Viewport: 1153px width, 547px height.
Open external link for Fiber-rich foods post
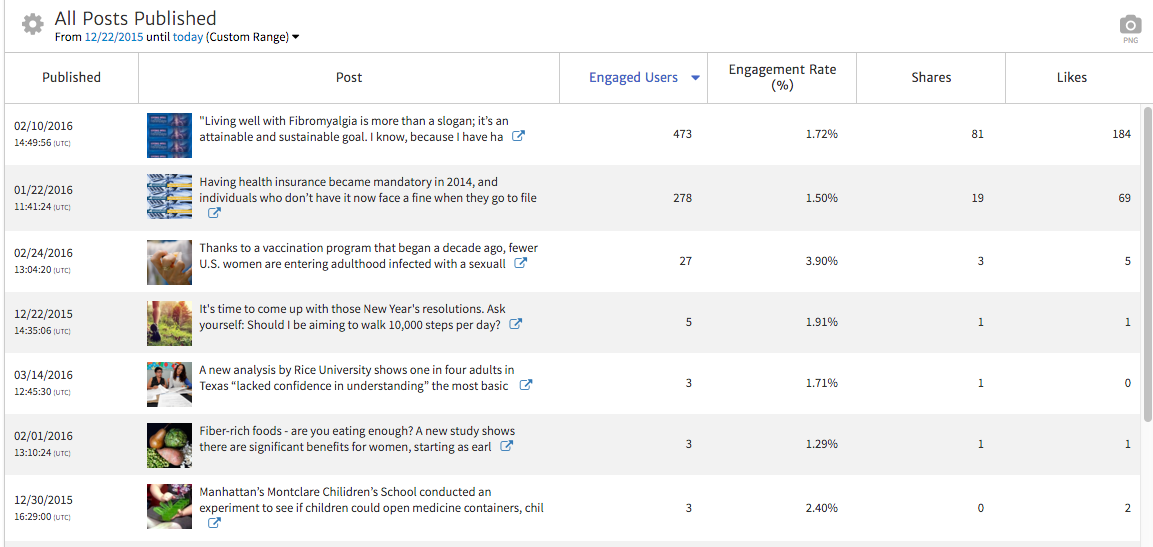pyautogui.click(x=507, y=447)
